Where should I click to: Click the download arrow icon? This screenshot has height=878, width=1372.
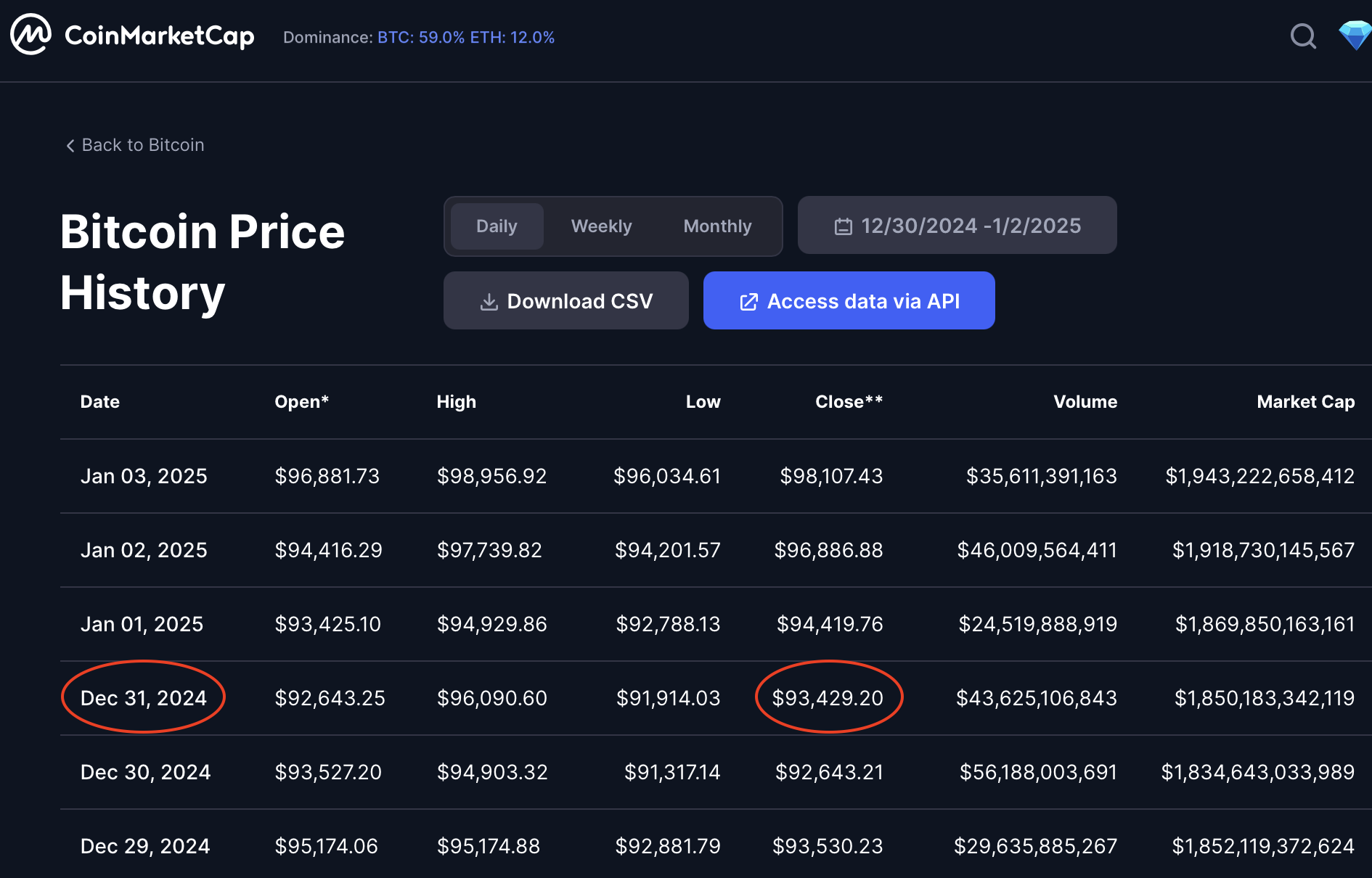(x=489, y=302)
